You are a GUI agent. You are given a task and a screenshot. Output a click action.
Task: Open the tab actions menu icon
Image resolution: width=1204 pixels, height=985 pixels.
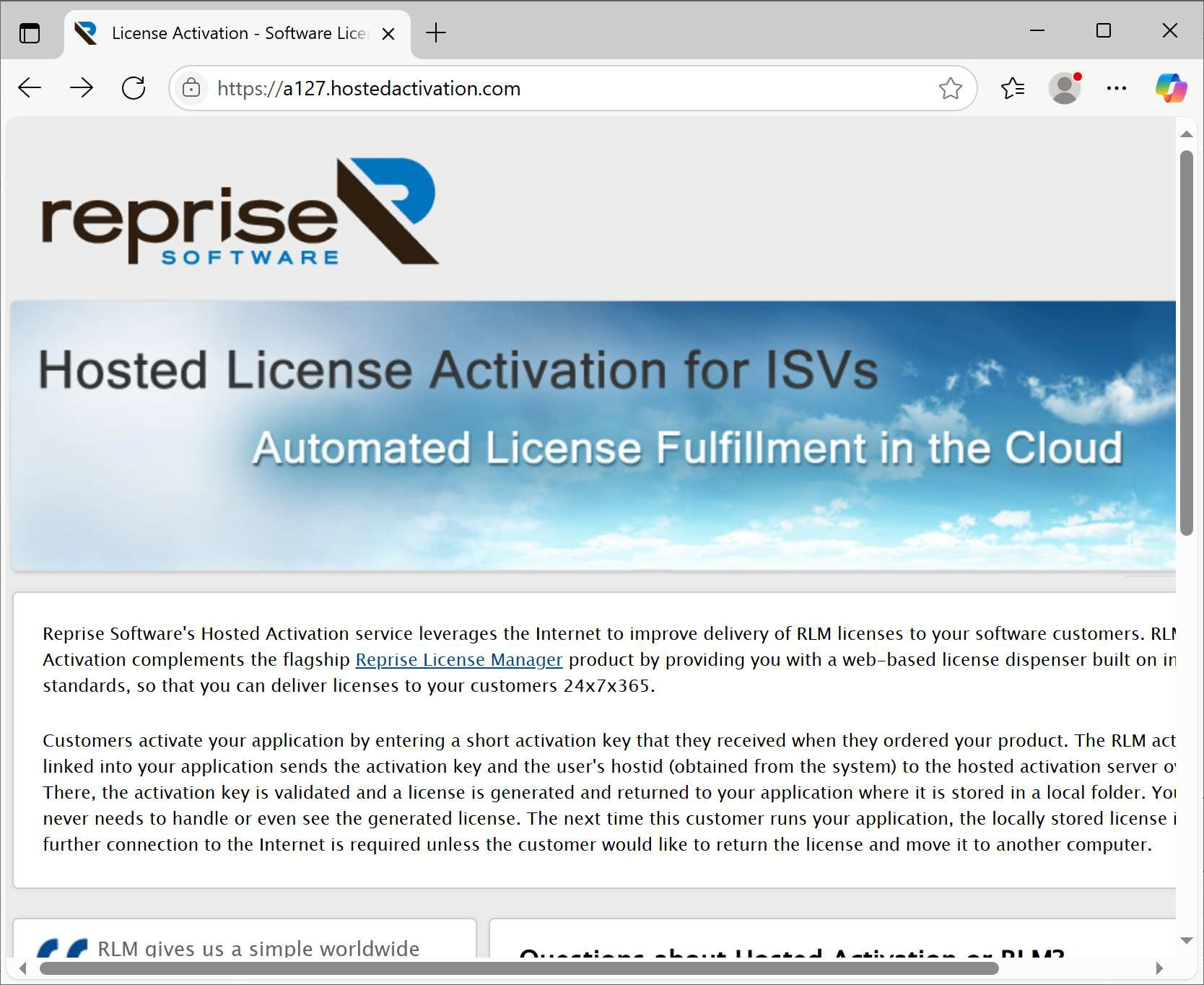point(30,33)
